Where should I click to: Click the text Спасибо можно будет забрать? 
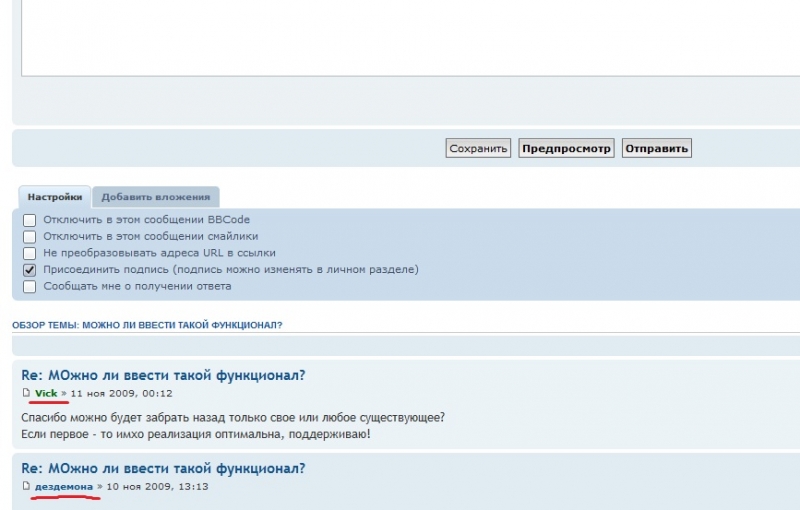tap(233, 418)
